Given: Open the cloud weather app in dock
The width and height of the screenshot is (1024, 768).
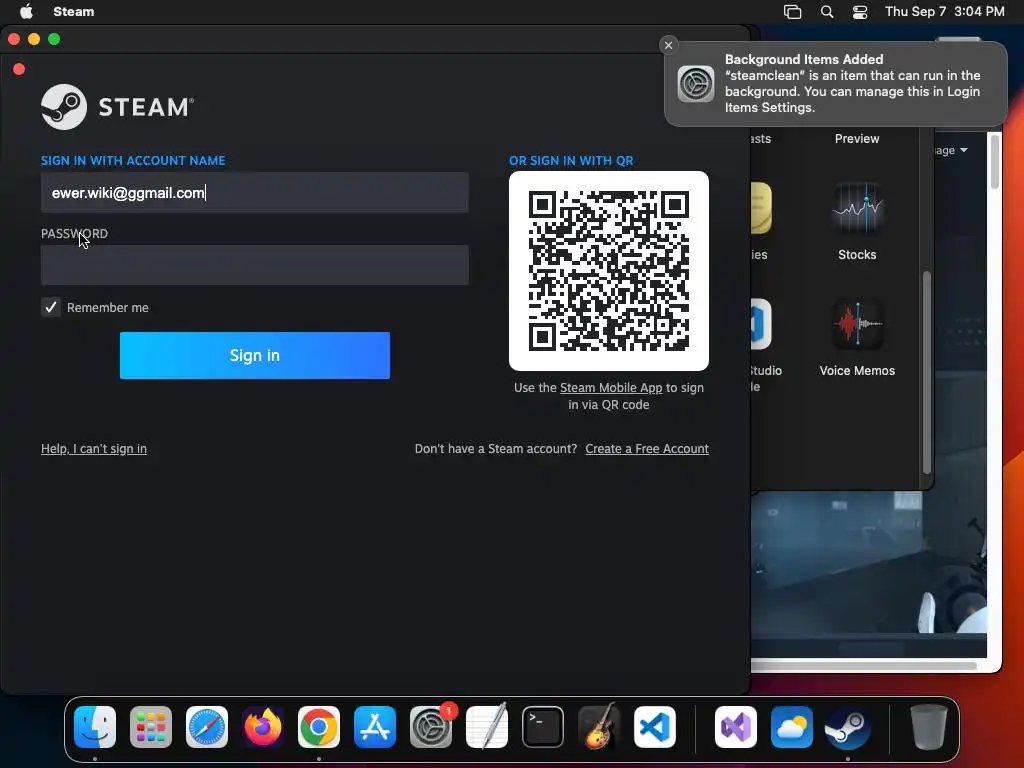Looking at the screenshot, I should (792, 727).
